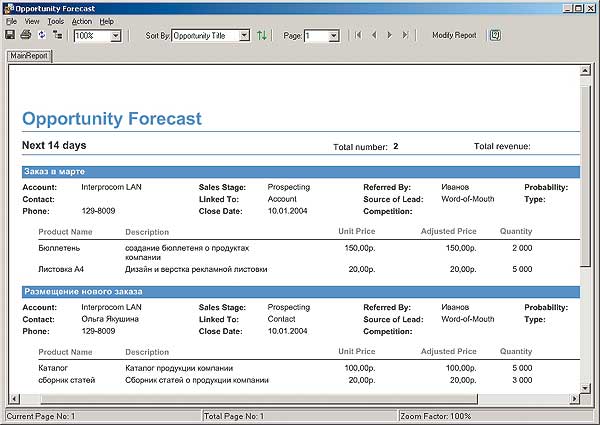Open the Page number dropdown
The width and height of the screenshot is (600, 425).
(x=334, y=36)
